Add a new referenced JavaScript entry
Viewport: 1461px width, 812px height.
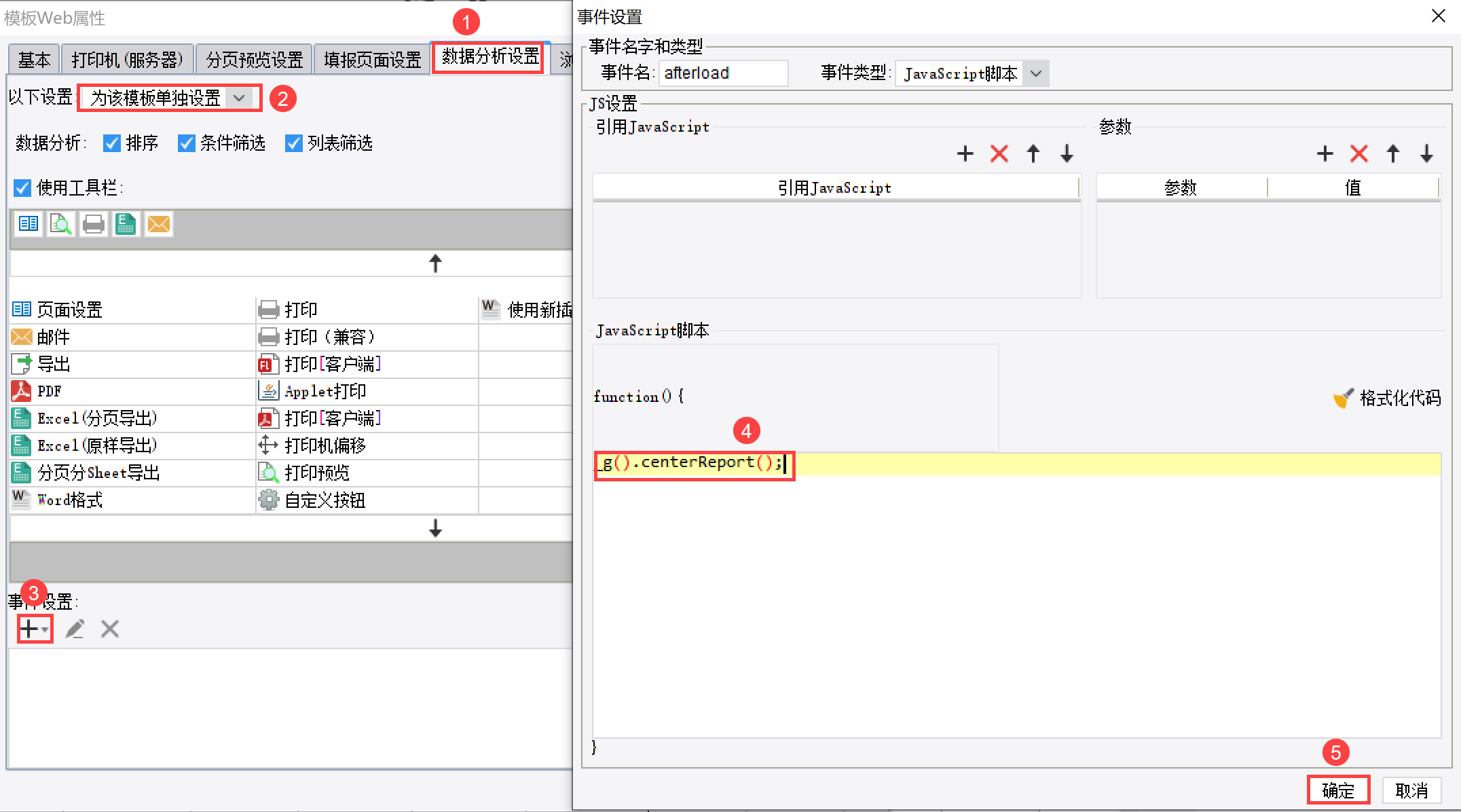click(965, 153)
